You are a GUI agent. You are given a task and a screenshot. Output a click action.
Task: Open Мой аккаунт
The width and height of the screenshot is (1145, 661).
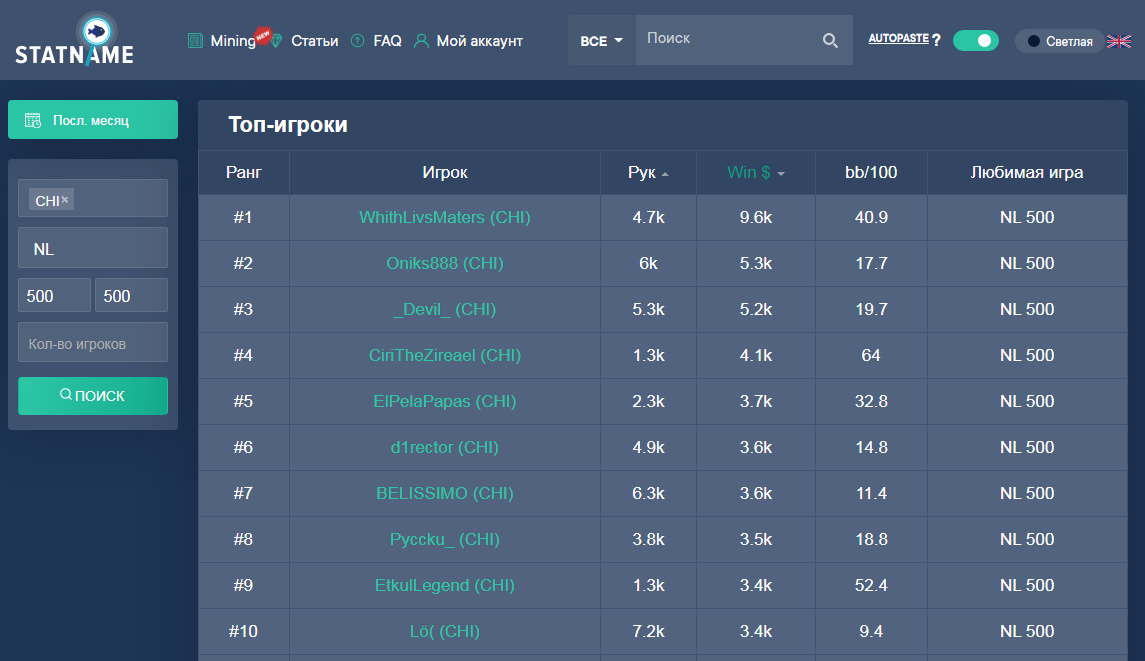tap(480, 41)
